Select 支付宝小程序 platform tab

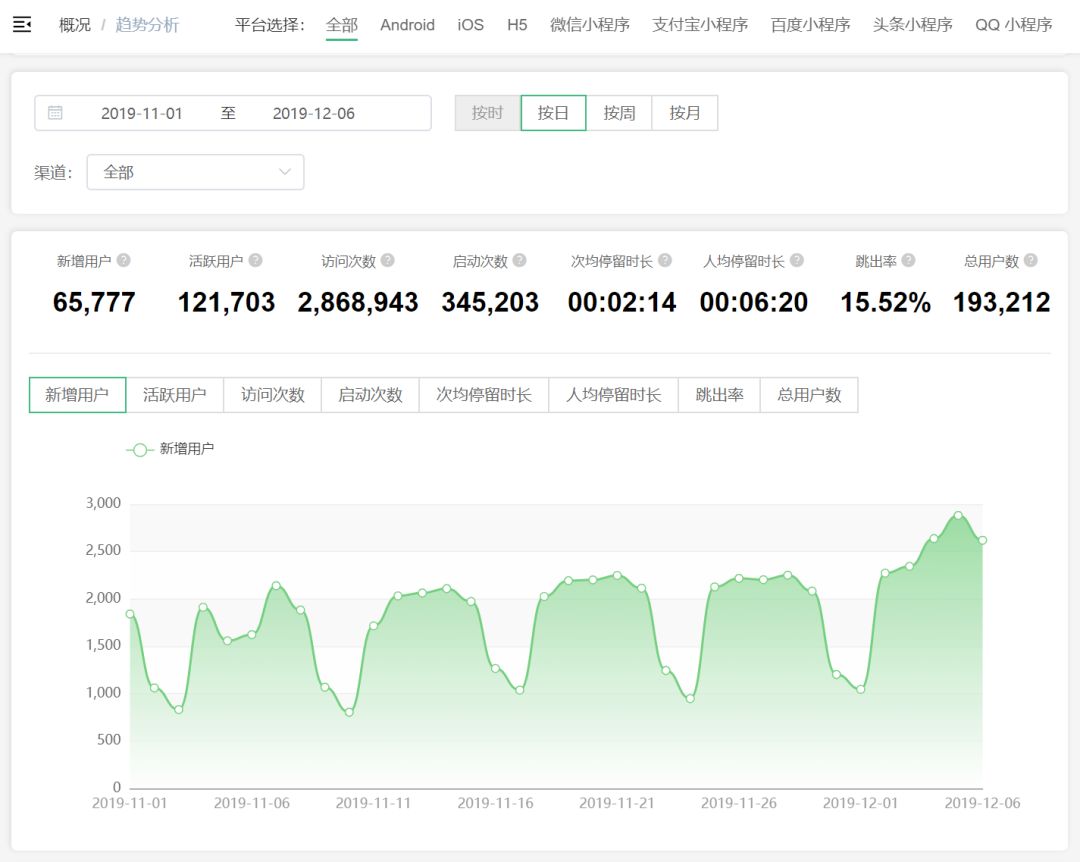[x=700, y=25]
